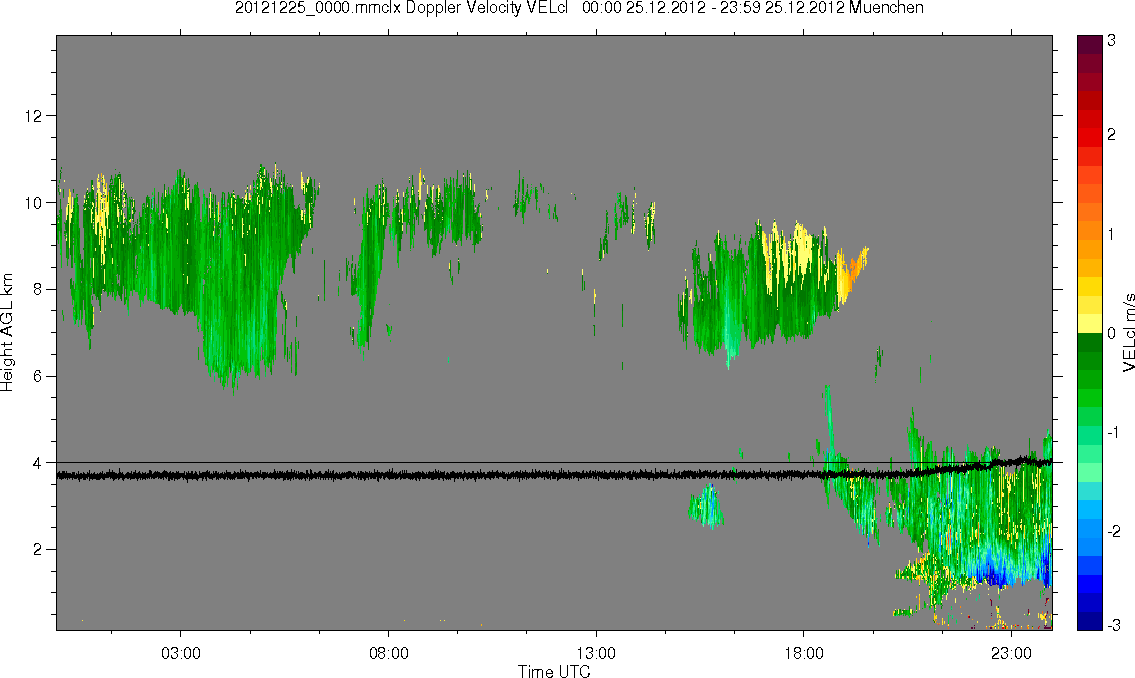
Task: Click the '03:00' time tick label
Action: pos(180,653)
